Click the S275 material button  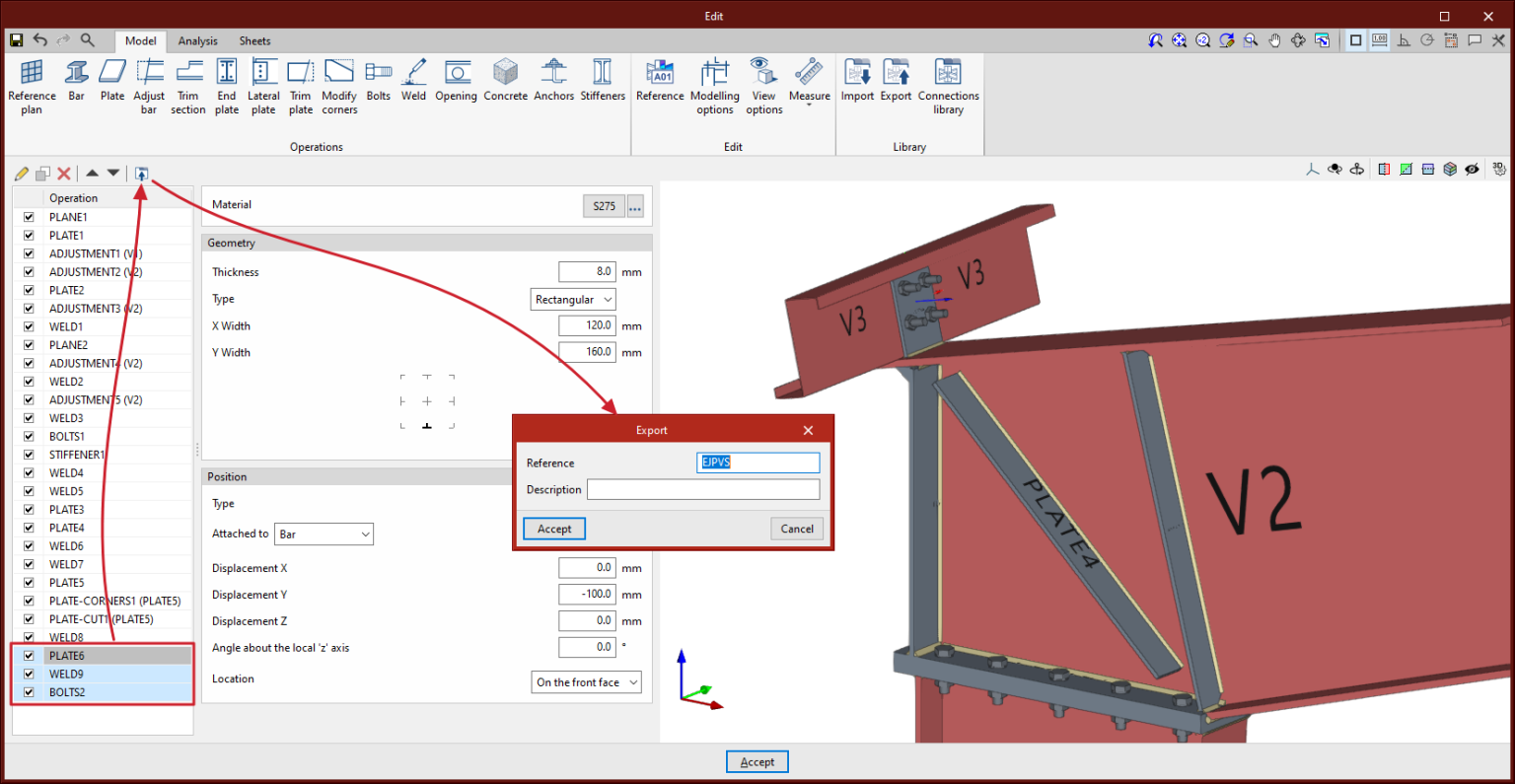(x=604, y=206)
